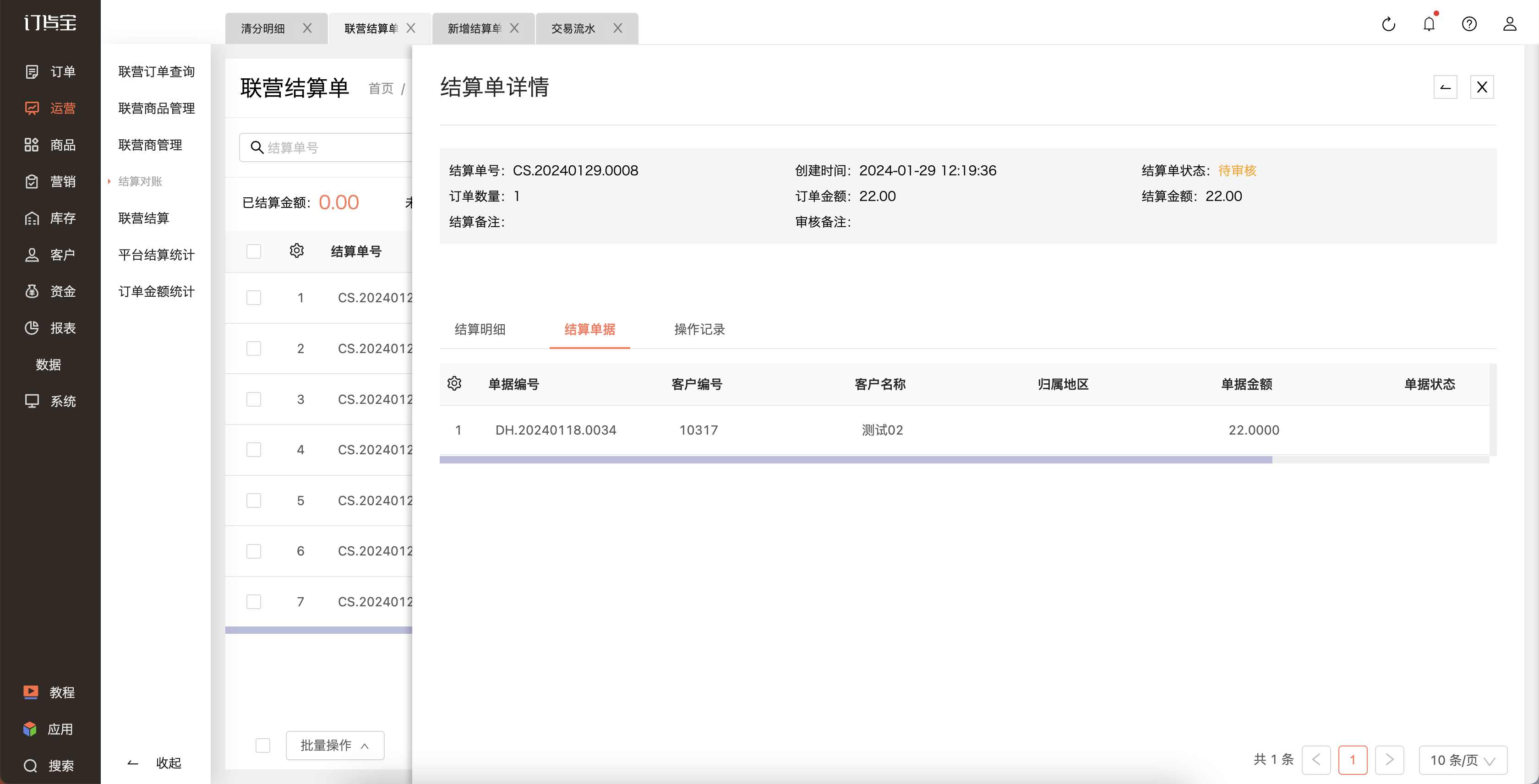Check the checkbox for row 1
The image size is (1539, 784).
pyautogui.click(x=254, y=298)
